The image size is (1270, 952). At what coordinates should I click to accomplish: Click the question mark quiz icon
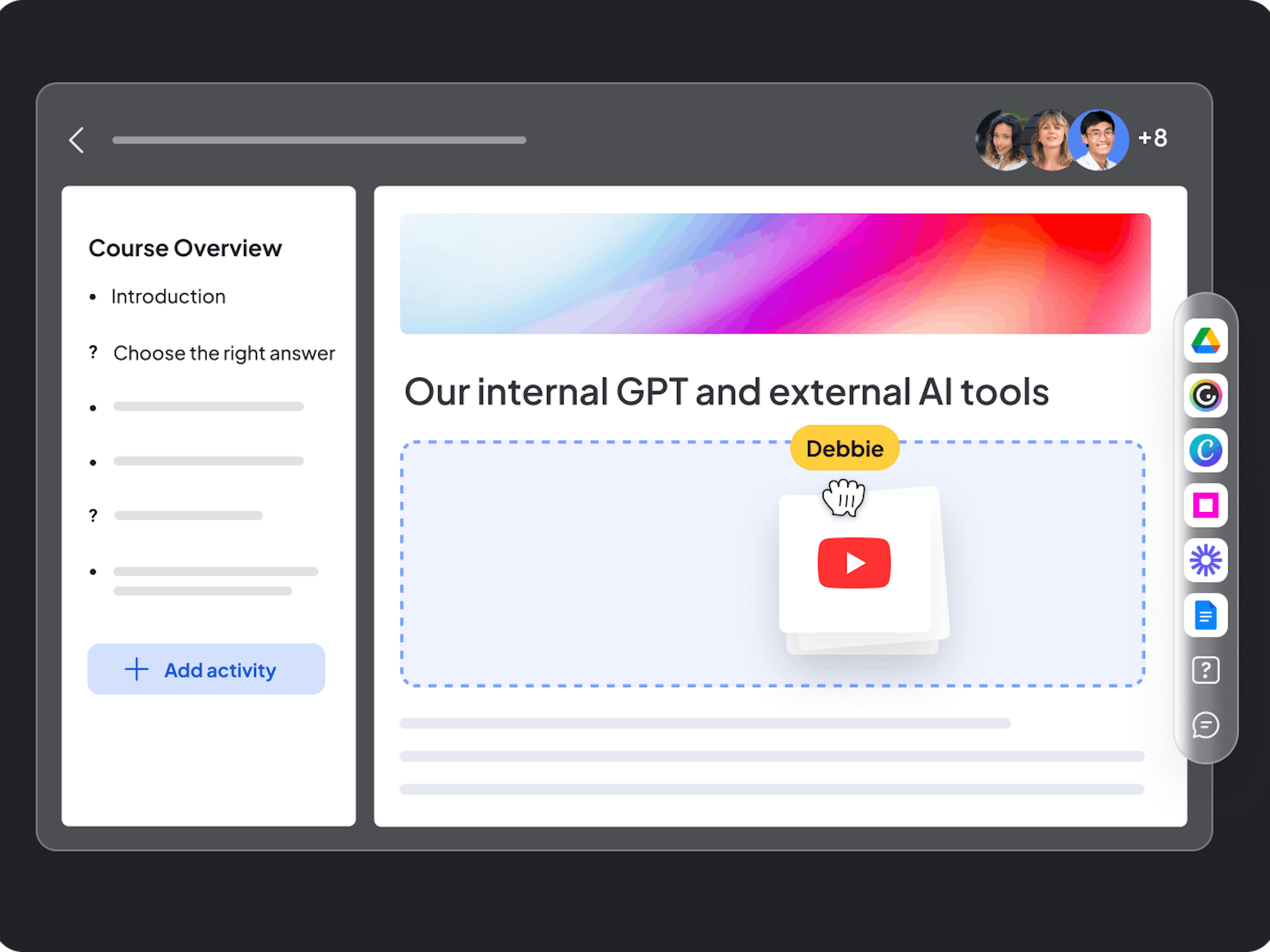click(1205, 670)
